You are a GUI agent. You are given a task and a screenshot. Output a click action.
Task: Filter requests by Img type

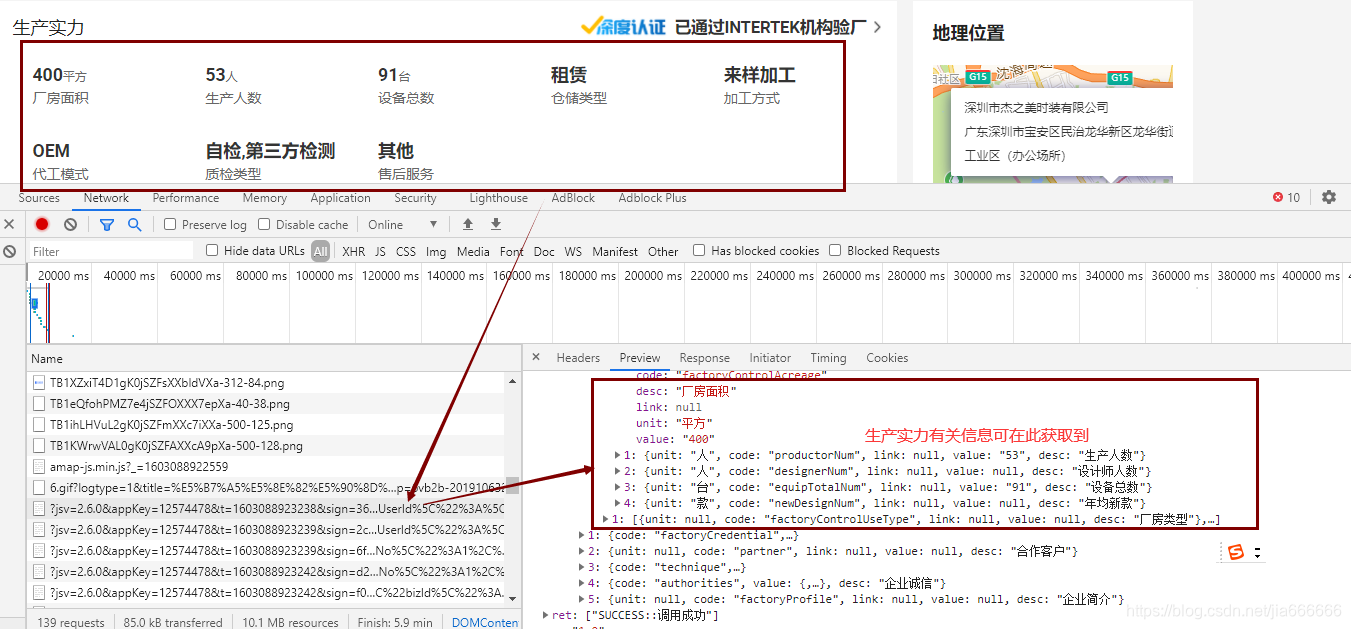[x=436, y=252]
